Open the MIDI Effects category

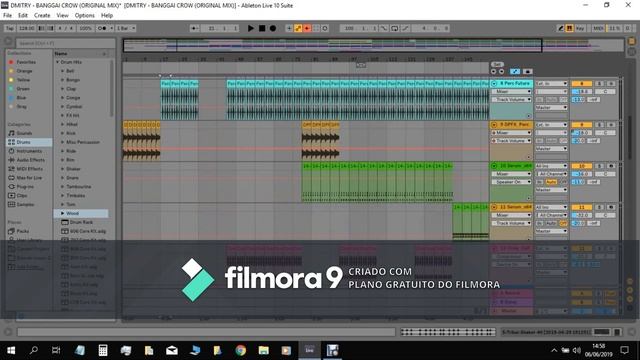coord(29,169)
